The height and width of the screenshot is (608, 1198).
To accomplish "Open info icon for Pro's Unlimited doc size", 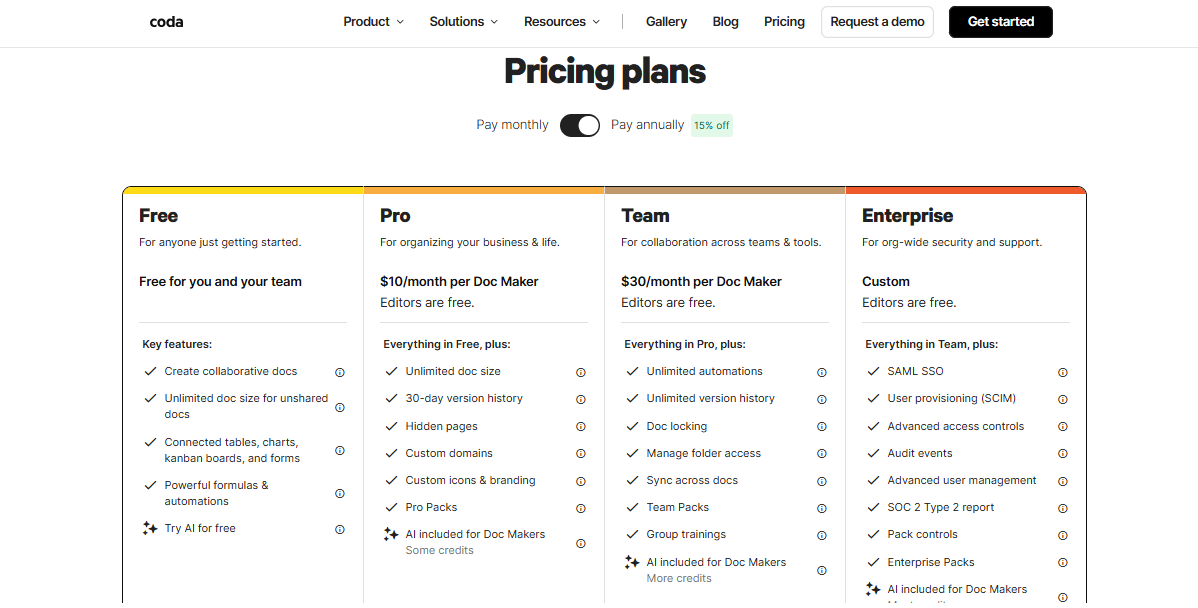I will point(581,373).
